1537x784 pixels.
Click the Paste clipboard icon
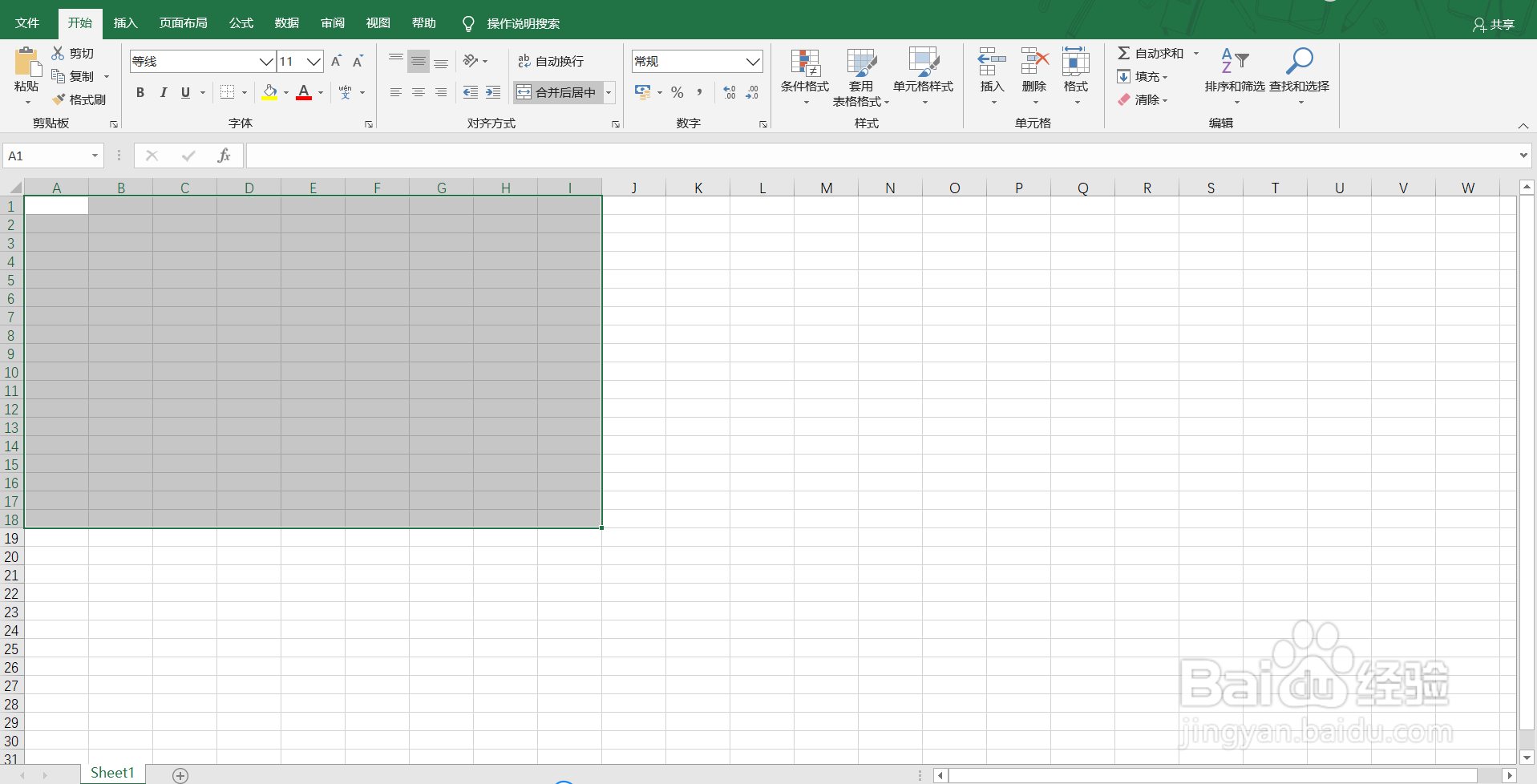26,62
